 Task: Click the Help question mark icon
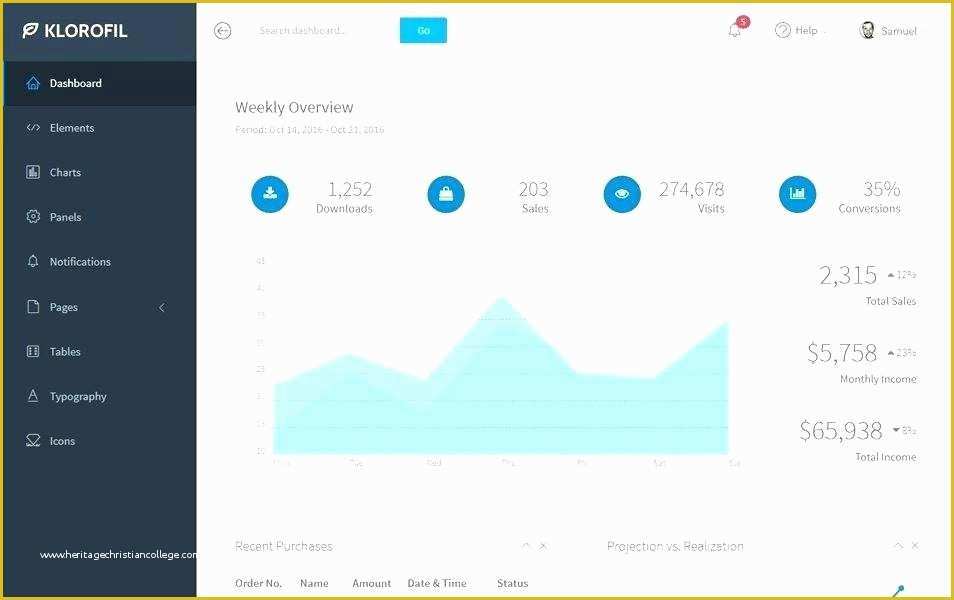pos(782,30)
